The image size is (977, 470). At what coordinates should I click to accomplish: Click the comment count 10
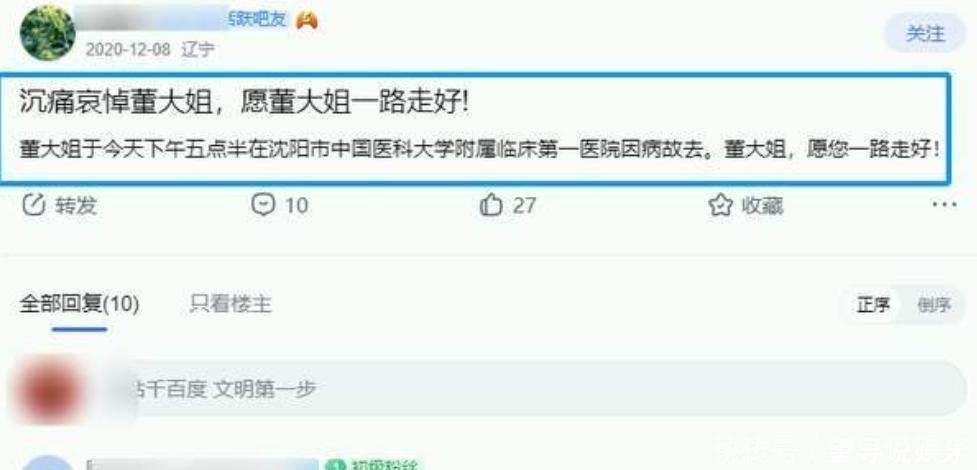(297, 205)
